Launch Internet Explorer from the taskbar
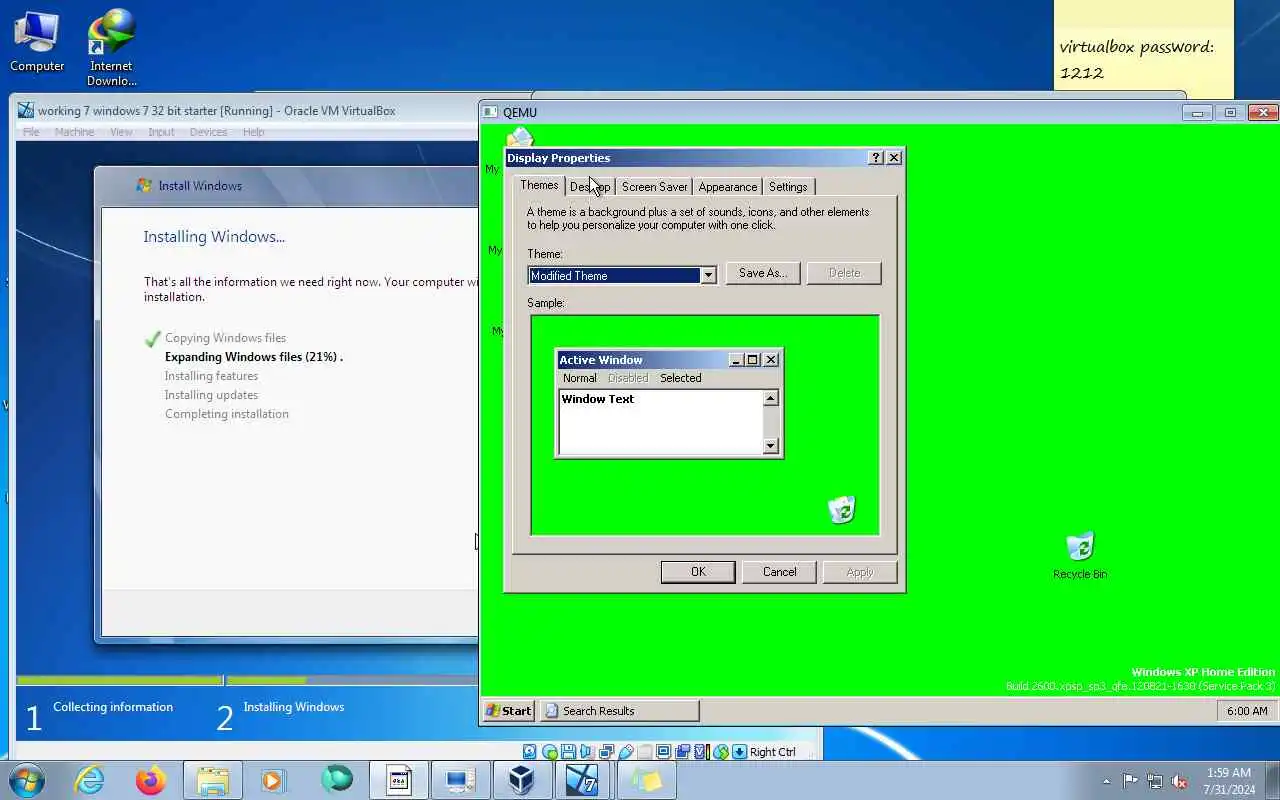This screenshot has width=1280, height=800. (x=89, y=780)
